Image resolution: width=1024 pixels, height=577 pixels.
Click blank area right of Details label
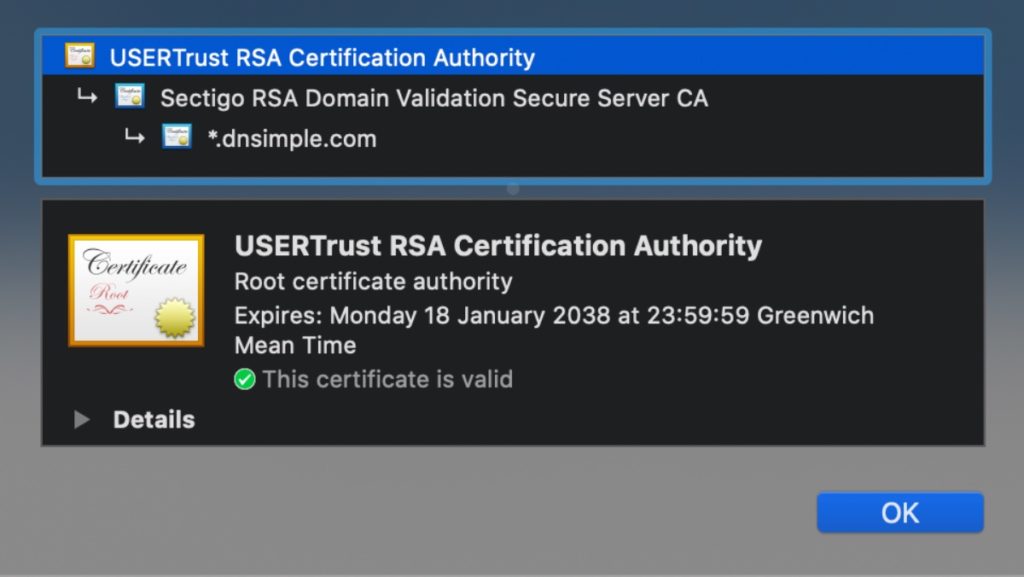click(580, 420)
